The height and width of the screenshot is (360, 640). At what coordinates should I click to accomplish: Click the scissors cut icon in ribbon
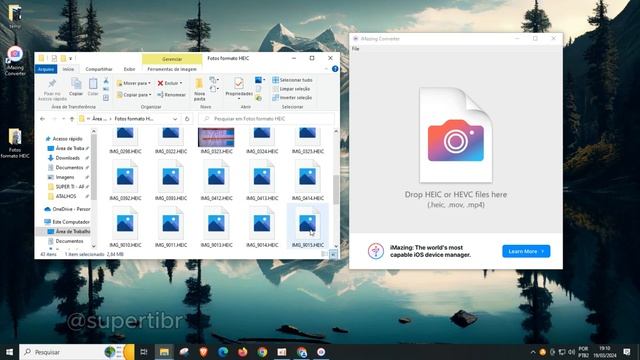tap(106, 80)
